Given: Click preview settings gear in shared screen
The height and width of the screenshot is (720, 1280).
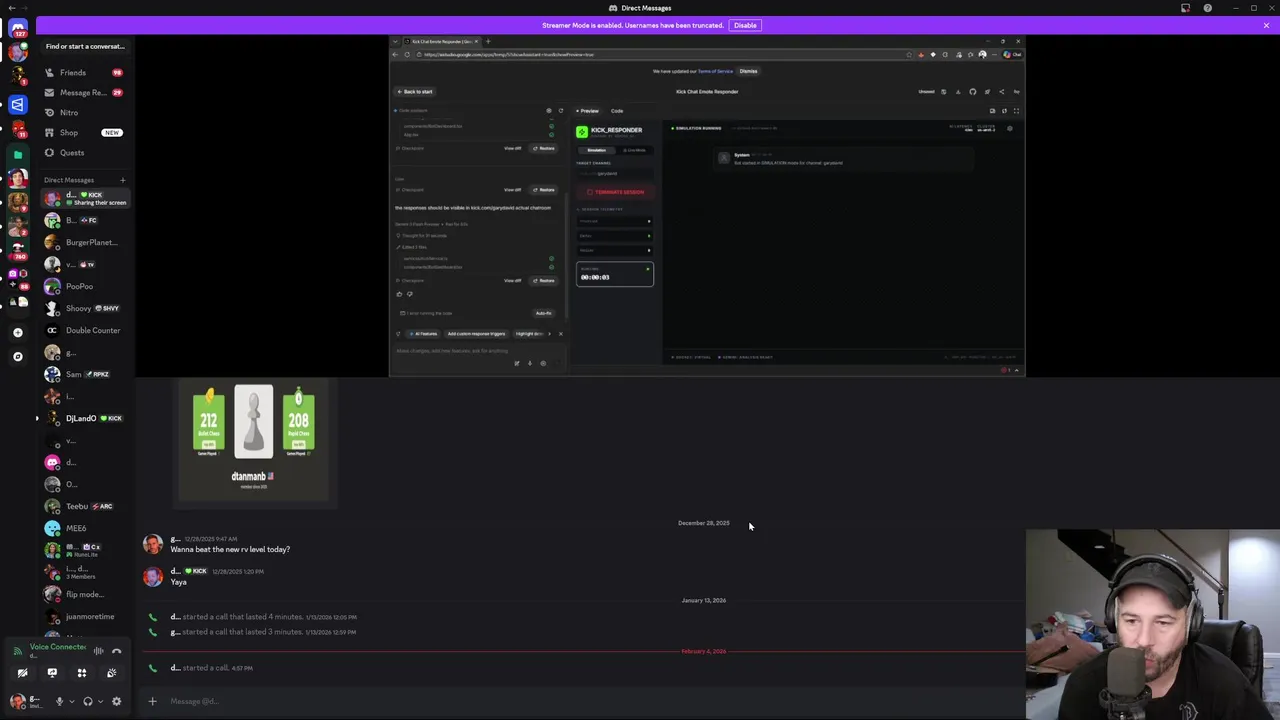Looking at the screenshot, I should point(1009,128).
